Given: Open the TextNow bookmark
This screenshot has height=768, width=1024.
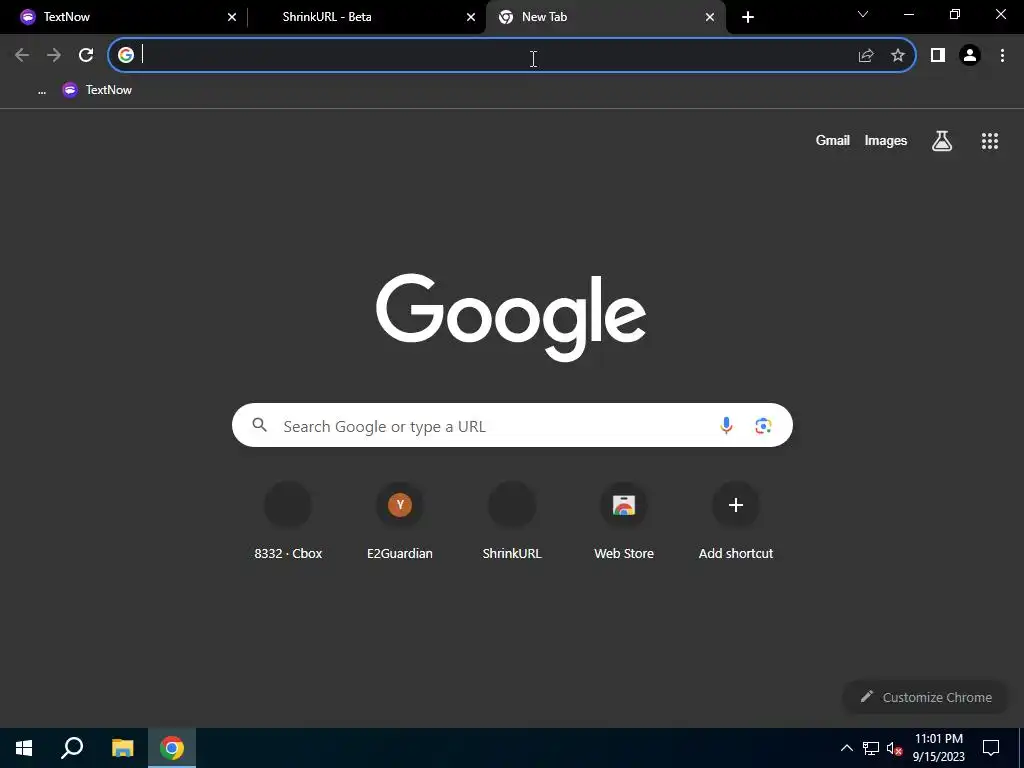Looking at the screenshot, I should click(97, 90).
